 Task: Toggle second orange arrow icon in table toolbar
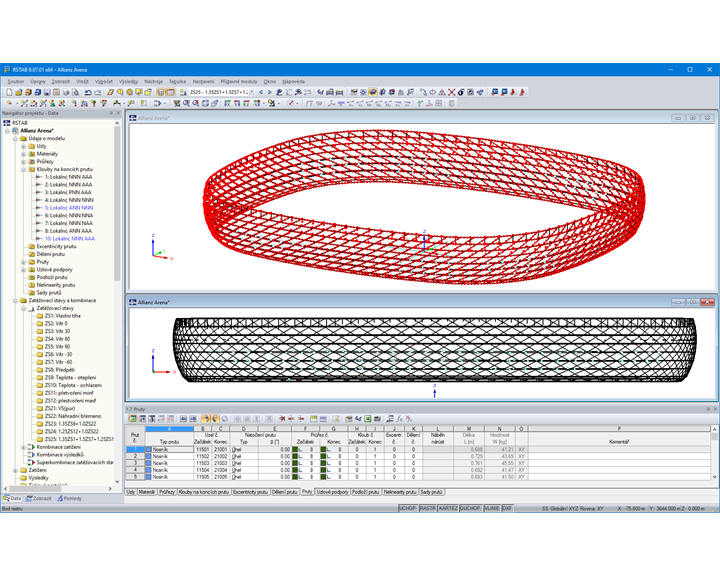coord(215,419)
